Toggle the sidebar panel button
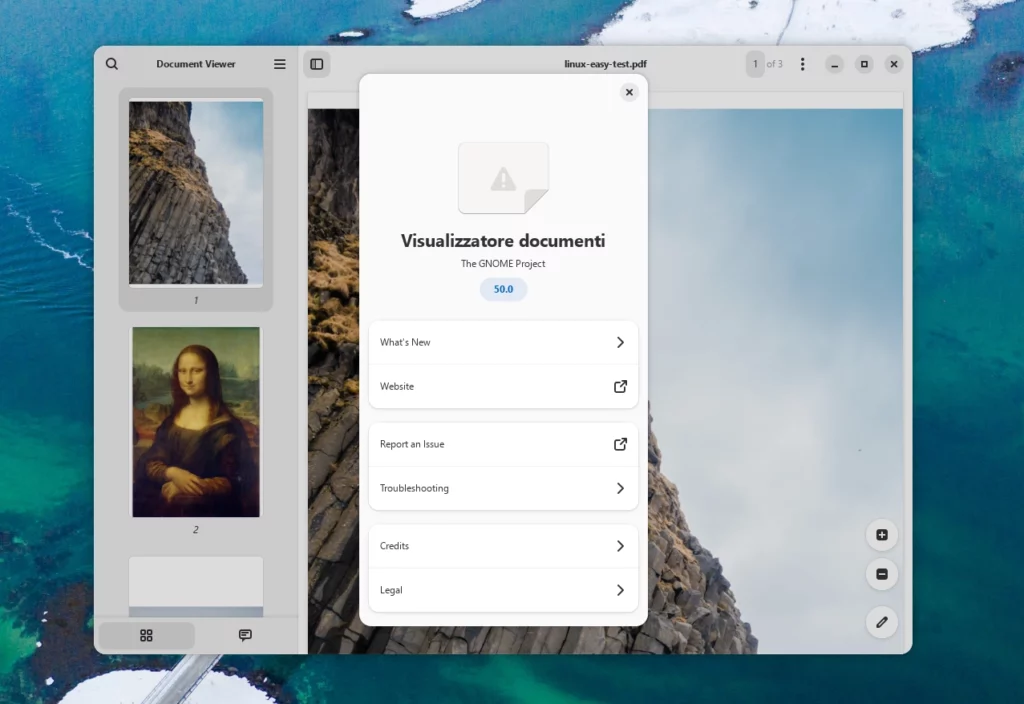 [x=317, y=64]
